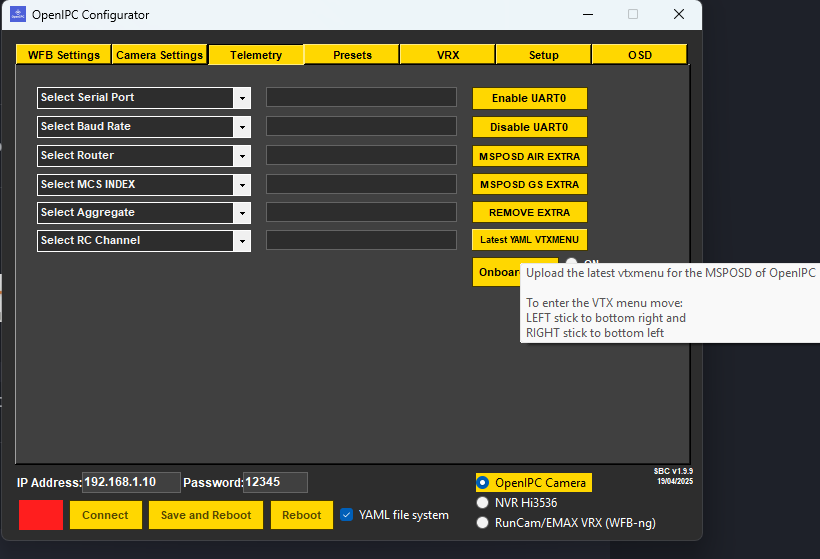Image resolution: width=820 pixels, height=559 pixels.
Task: Open the Camera Settings tab
Action: pyautogui.click(x=160, y=55)
